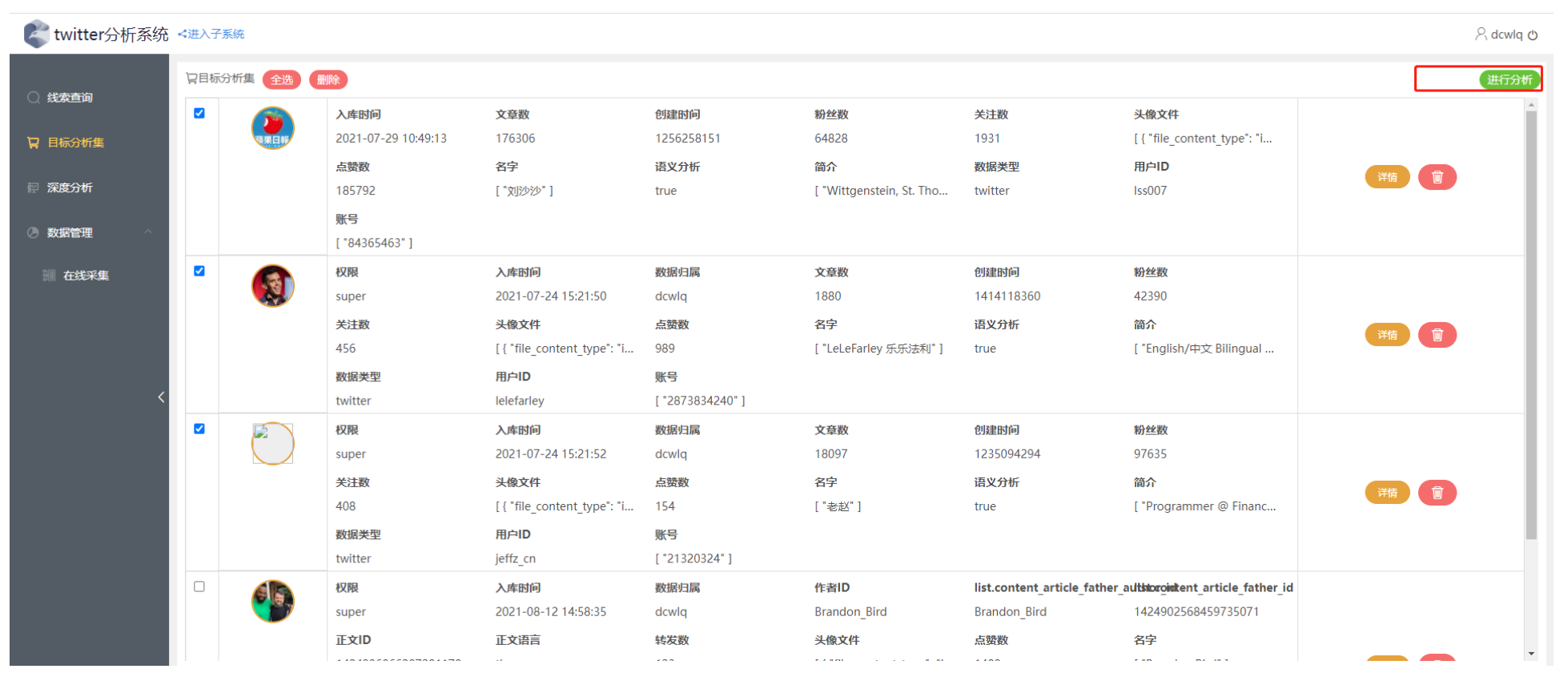Screen dimensions: 1568x681
Task: Click the red 删除 button in header
Action: pos(328,79)
